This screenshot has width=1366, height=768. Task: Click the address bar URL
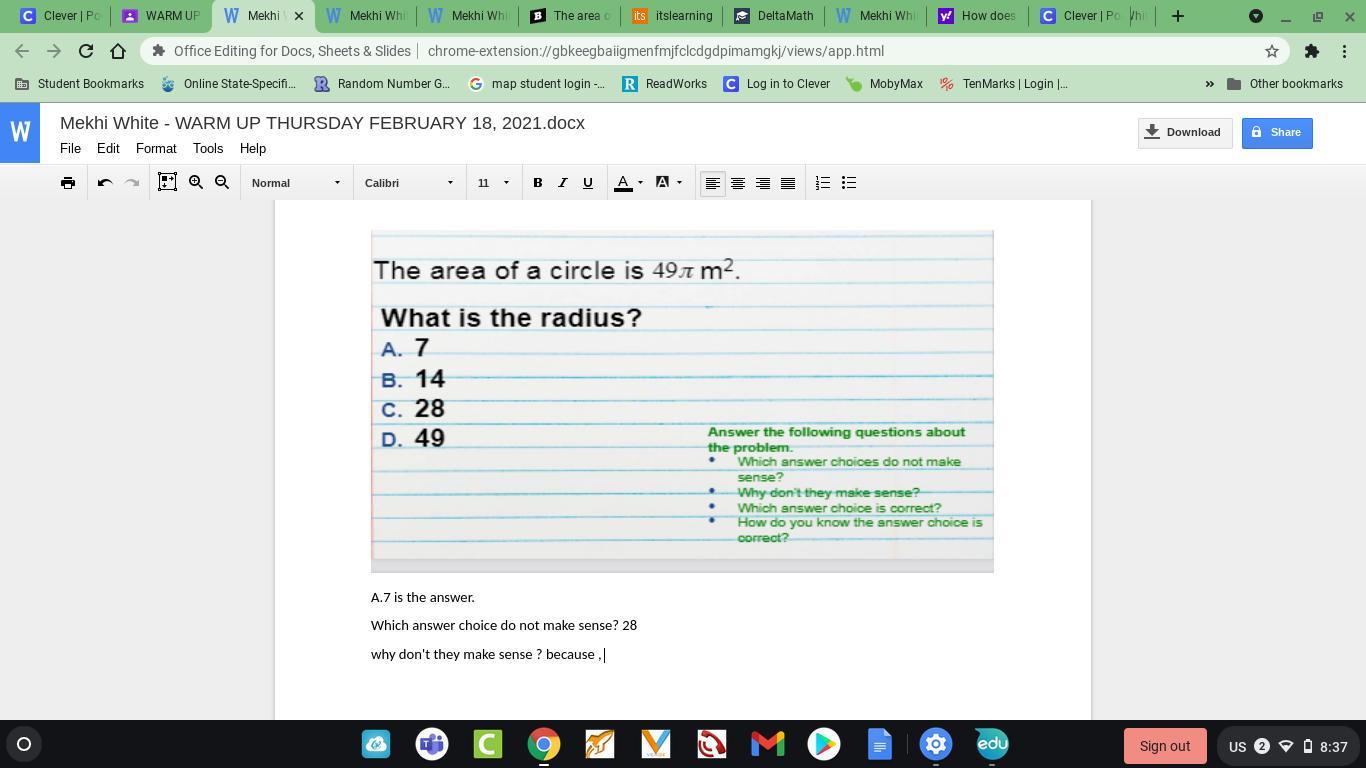tap(655, 51)
